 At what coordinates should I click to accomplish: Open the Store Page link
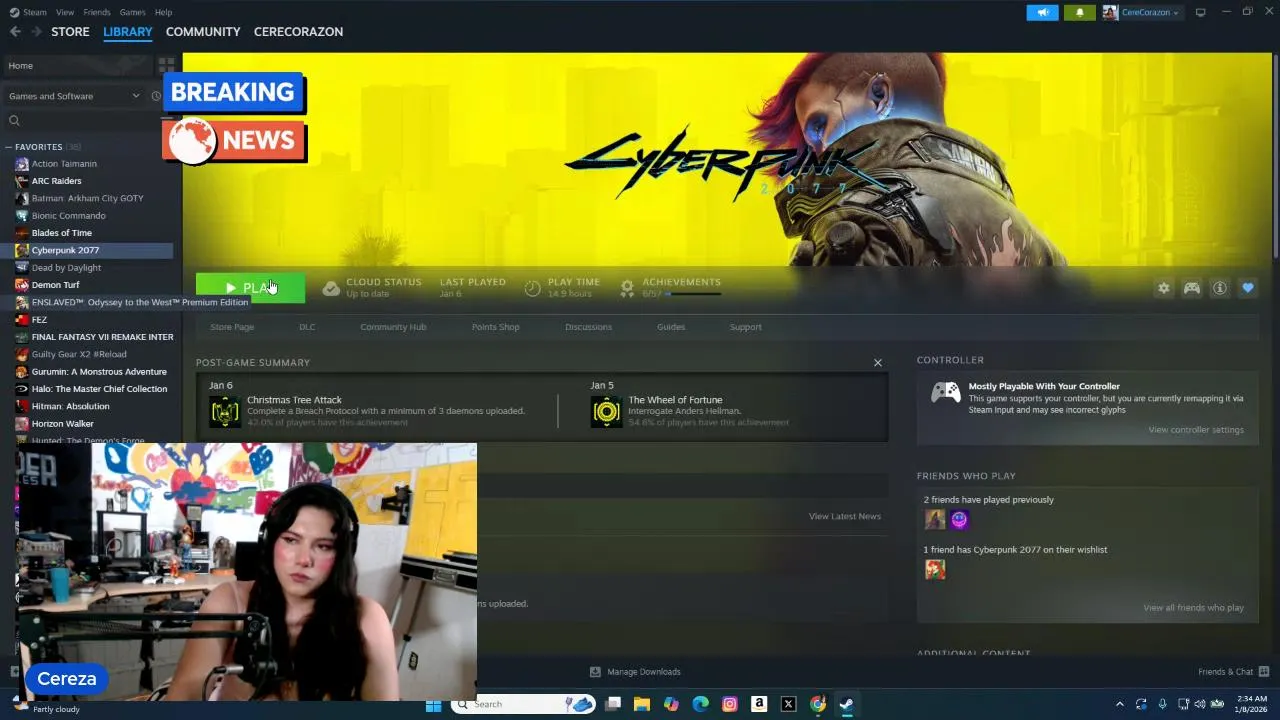pyautogui.click(x=232, y=327)
